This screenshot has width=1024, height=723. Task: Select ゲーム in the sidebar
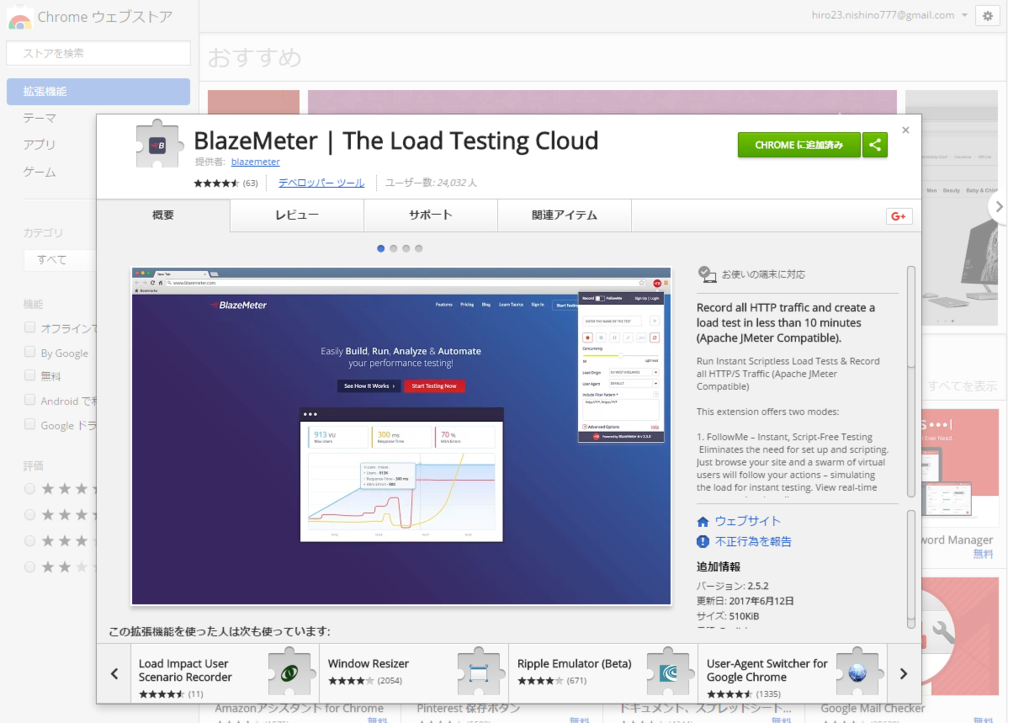coord(40,172)
